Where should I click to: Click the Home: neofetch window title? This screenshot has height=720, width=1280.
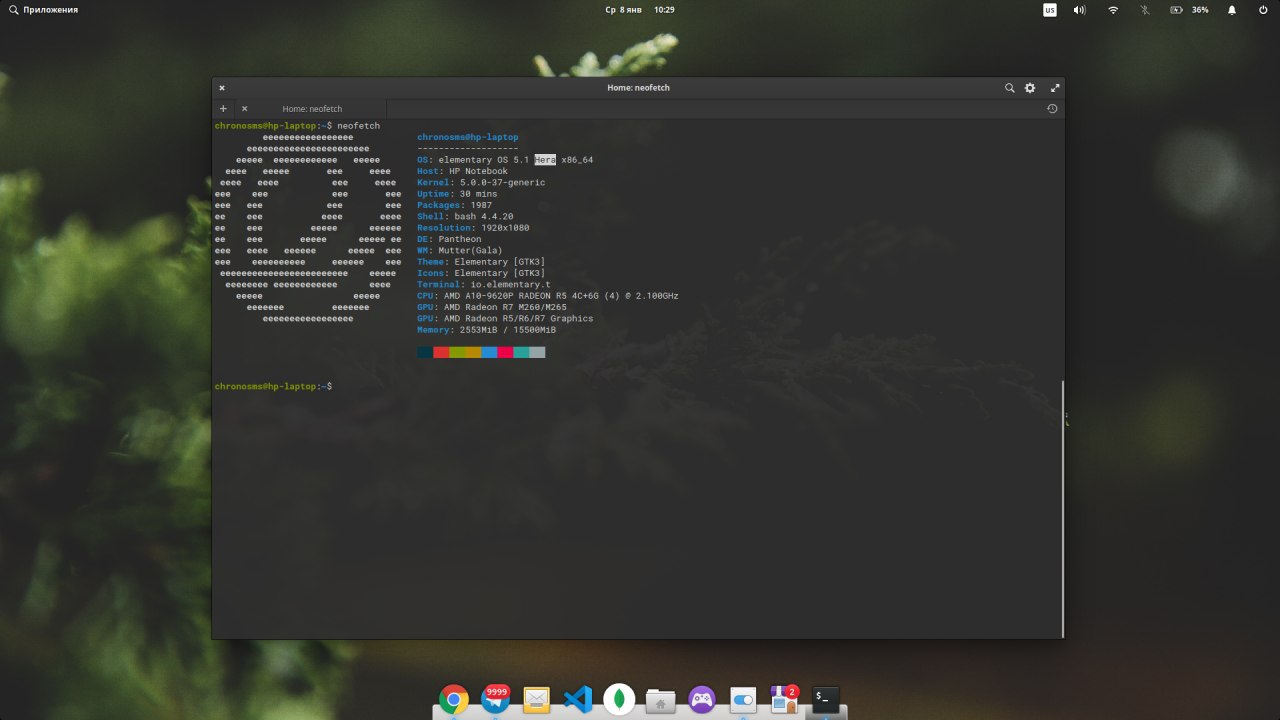pyautogui.click(x=638, y=88)
